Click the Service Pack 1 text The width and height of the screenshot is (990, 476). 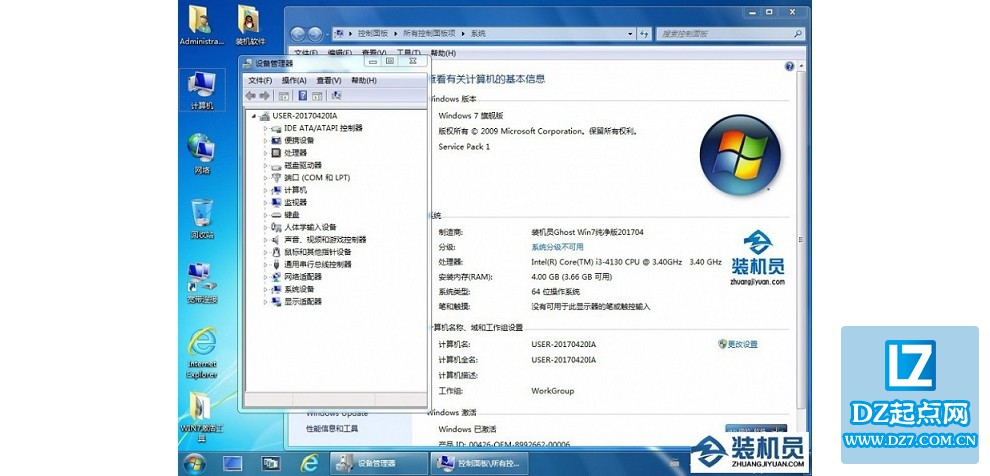tap(464, 146)
